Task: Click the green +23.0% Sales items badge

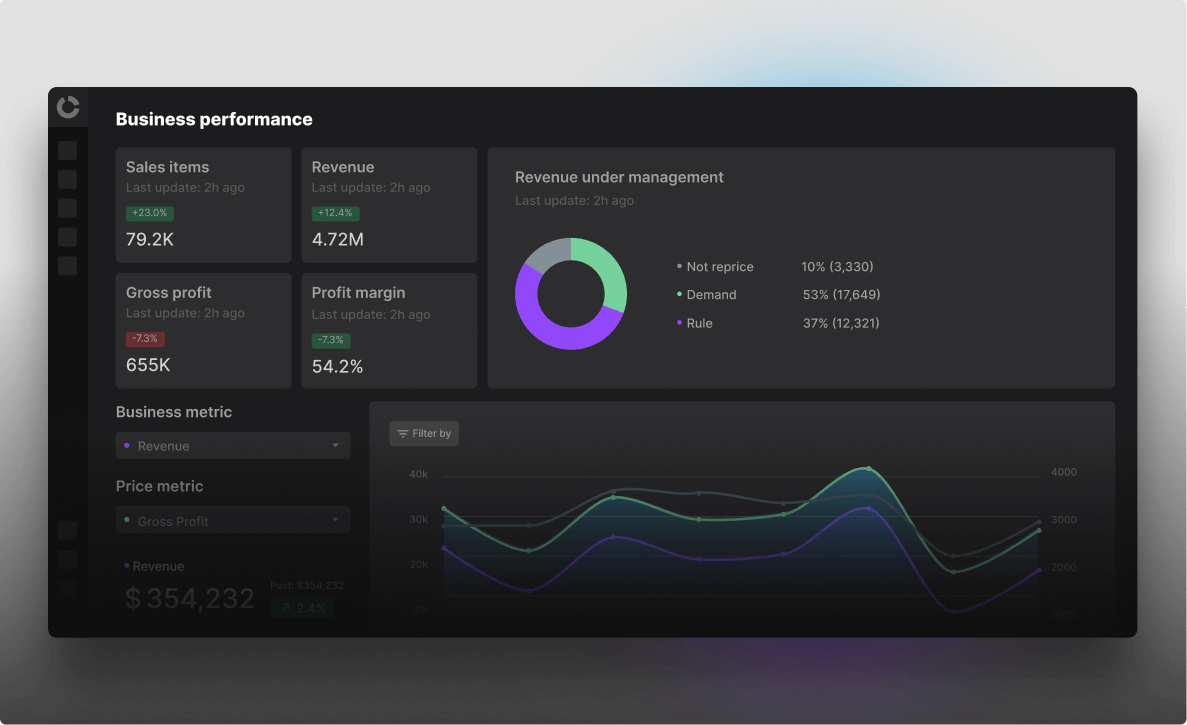Action: point(150,214)
